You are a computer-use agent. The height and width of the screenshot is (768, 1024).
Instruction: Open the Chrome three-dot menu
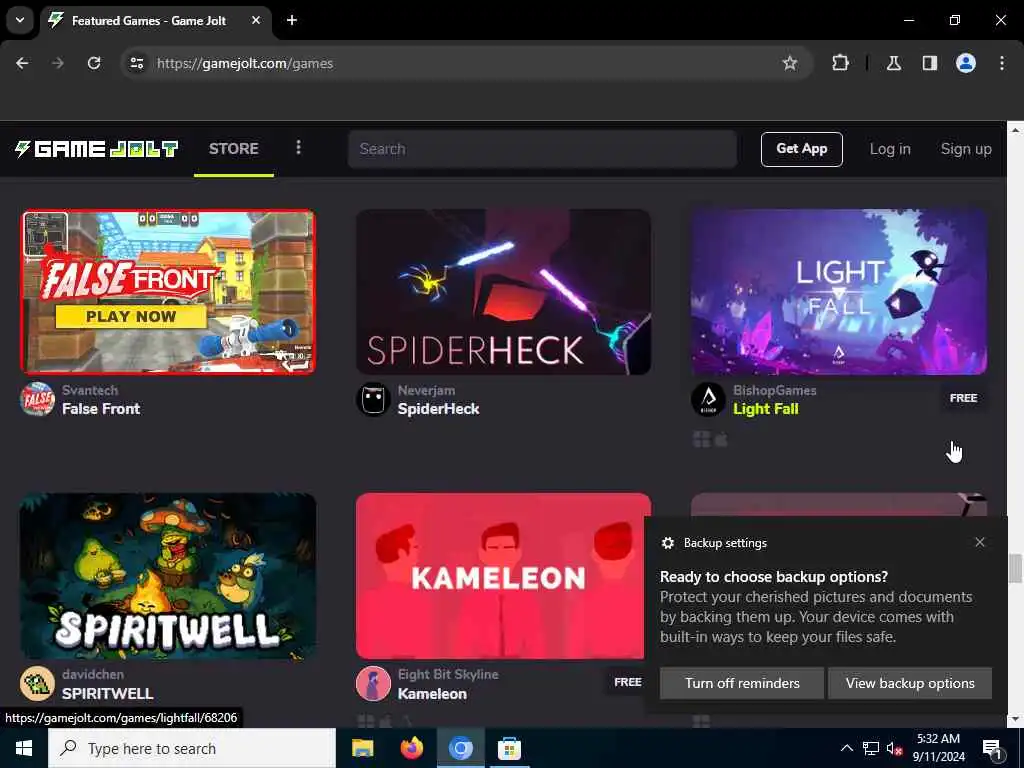point(1002,63)
